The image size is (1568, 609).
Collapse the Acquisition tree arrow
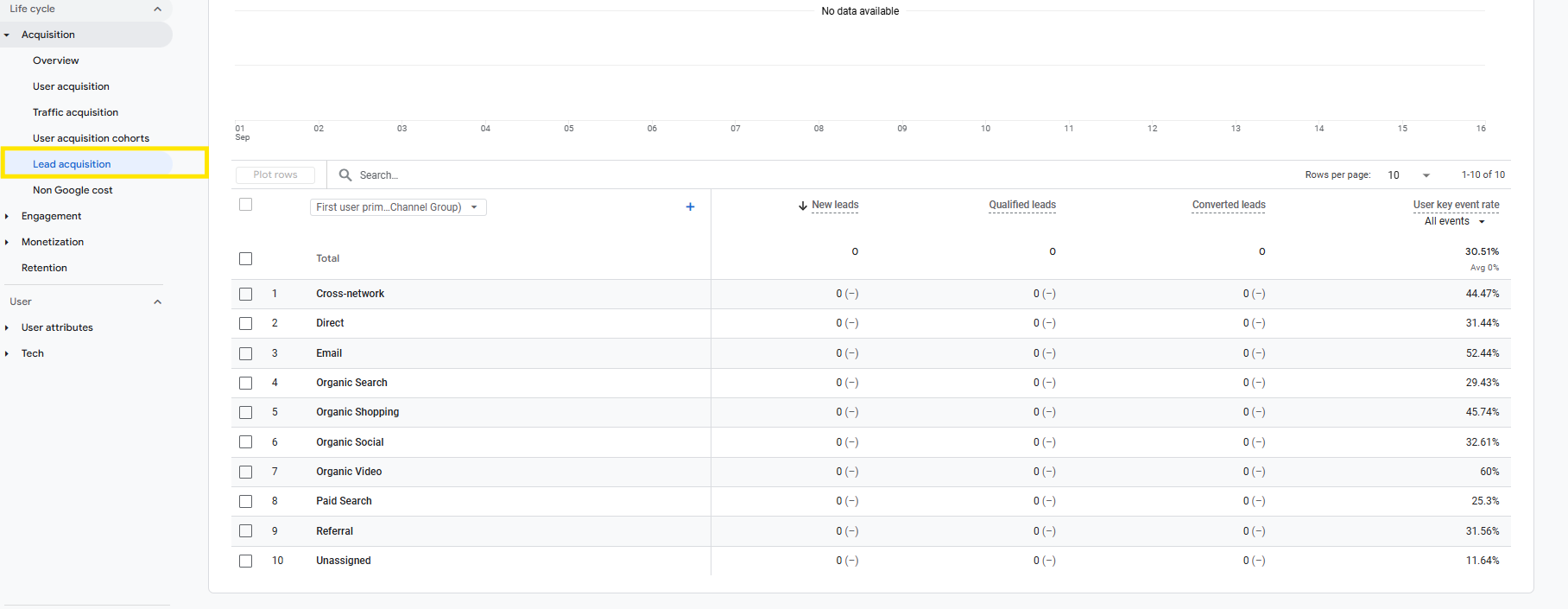point(7,35)
